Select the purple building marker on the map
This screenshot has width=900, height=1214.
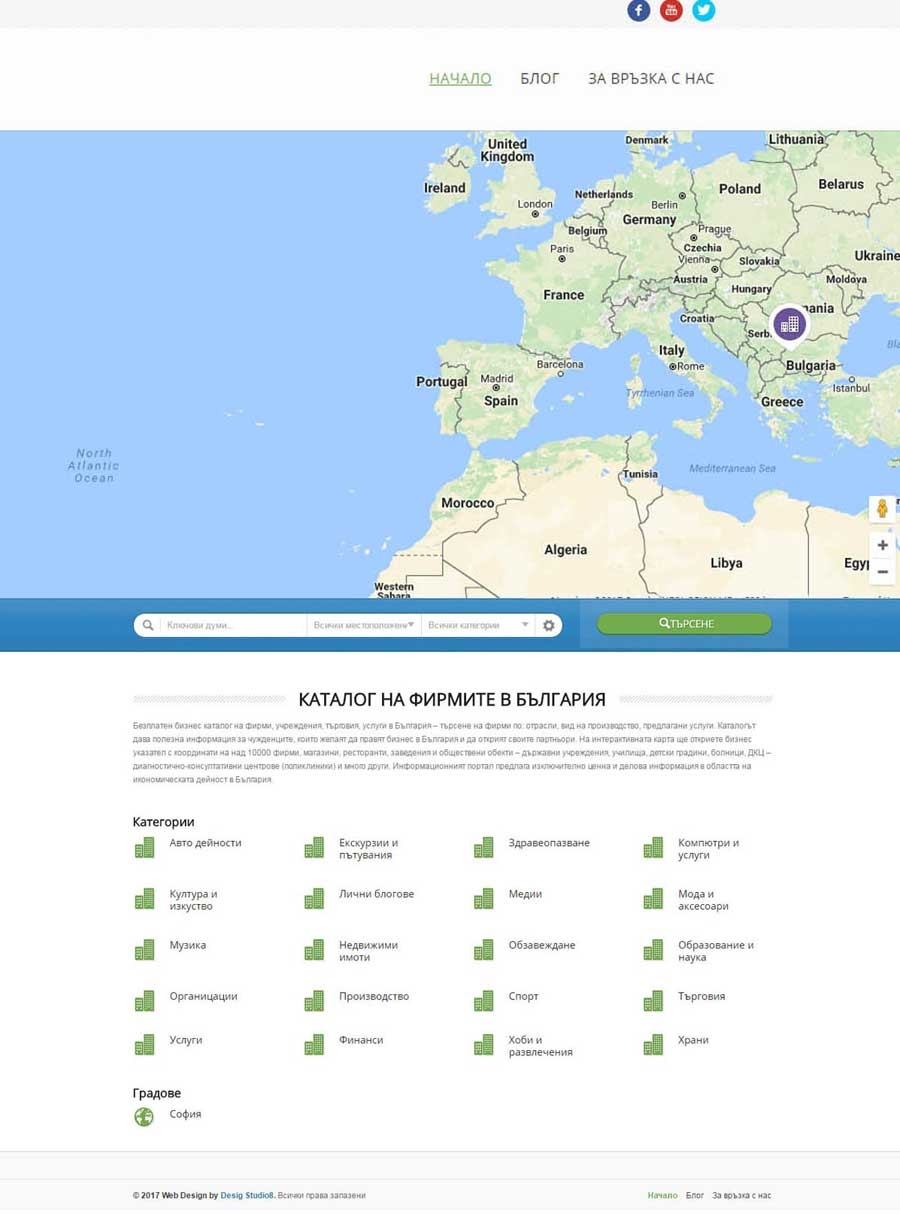[790, 324]
